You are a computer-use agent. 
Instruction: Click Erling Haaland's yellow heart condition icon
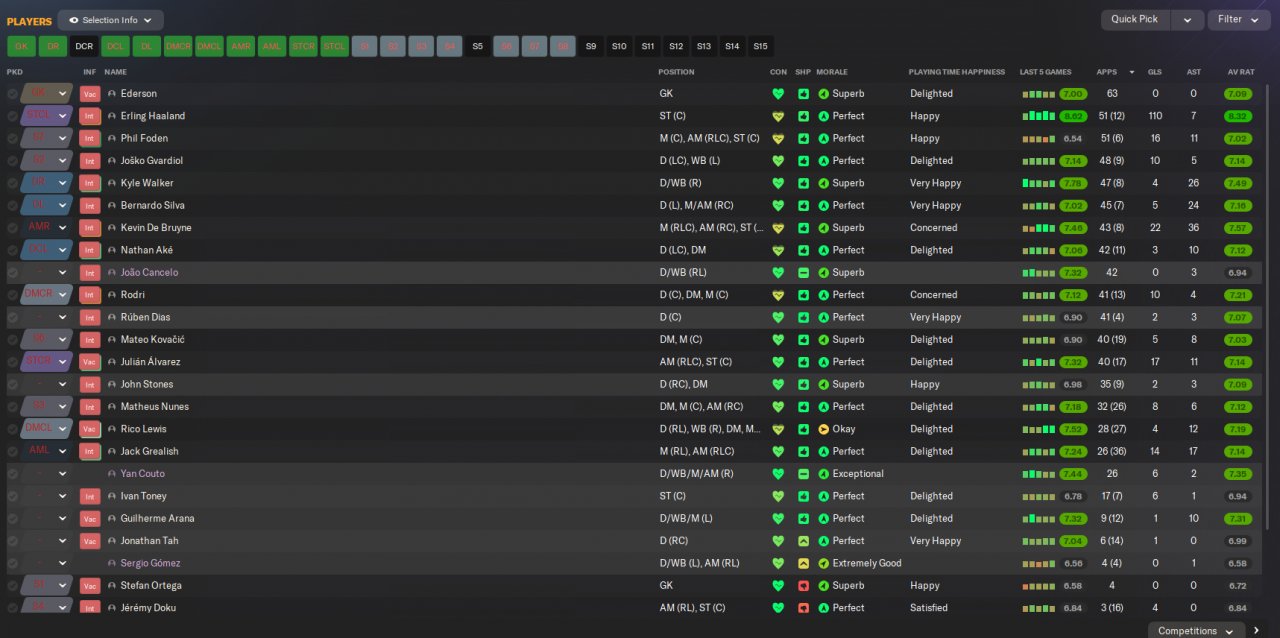[x=778, y=116]
